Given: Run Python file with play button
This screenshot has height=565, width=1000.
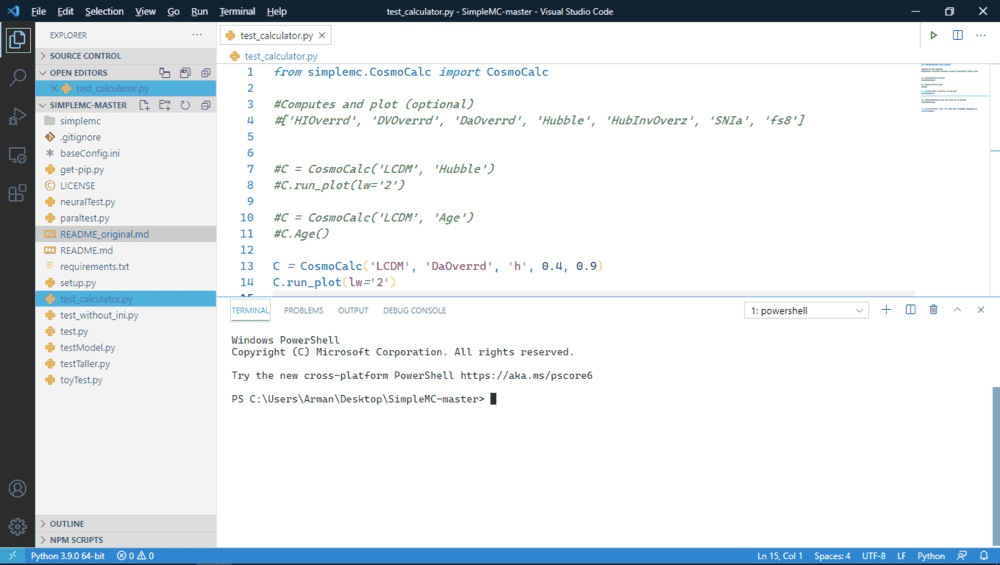Looking at the screenshot, I should [934, 35].
